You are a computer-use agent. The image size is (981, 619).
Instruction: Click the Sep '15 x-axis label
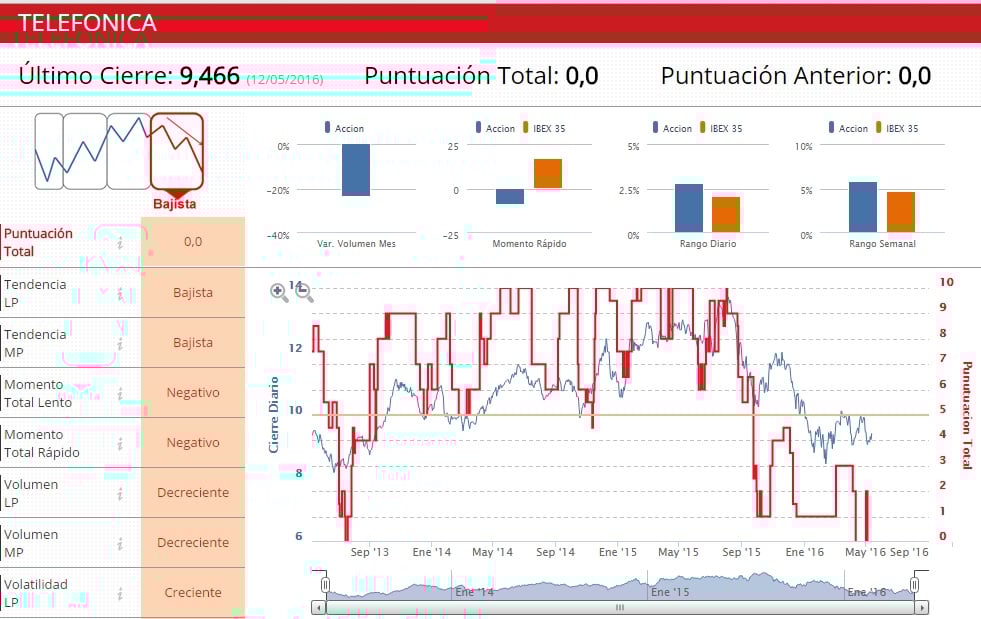point(741,552)
